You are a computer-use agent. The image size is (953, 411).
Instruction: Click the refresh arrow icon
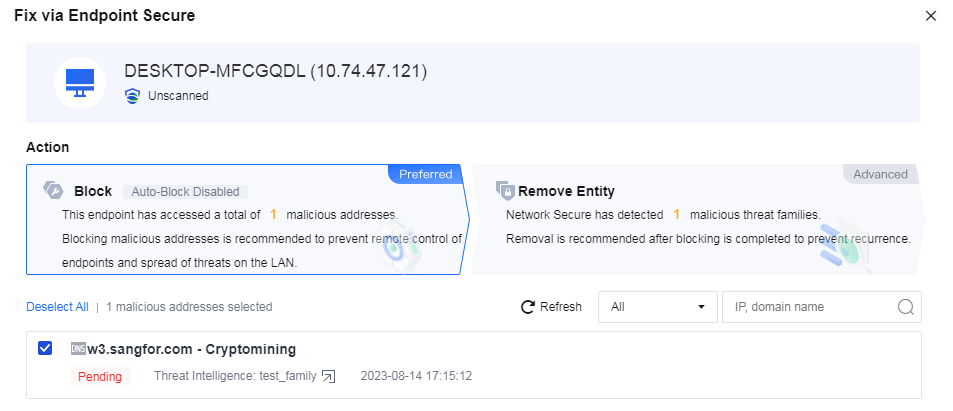pyautogui.click(x=528, y=307)
